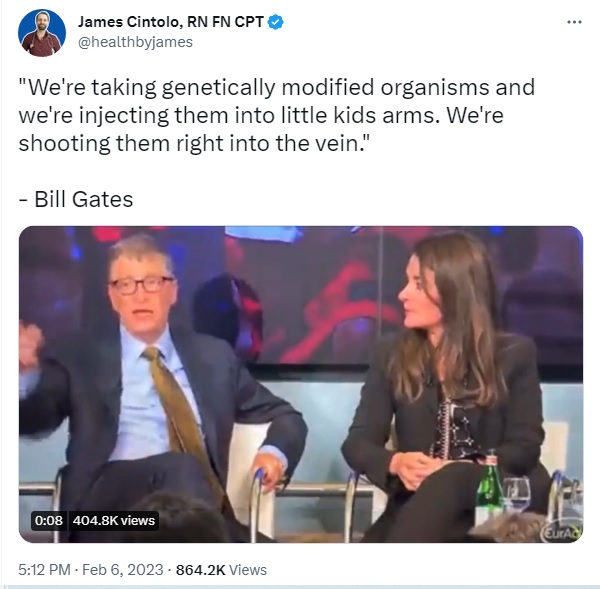Click the wine glass in the video
The height and width of the screenshot is (589, 600).
516,494
